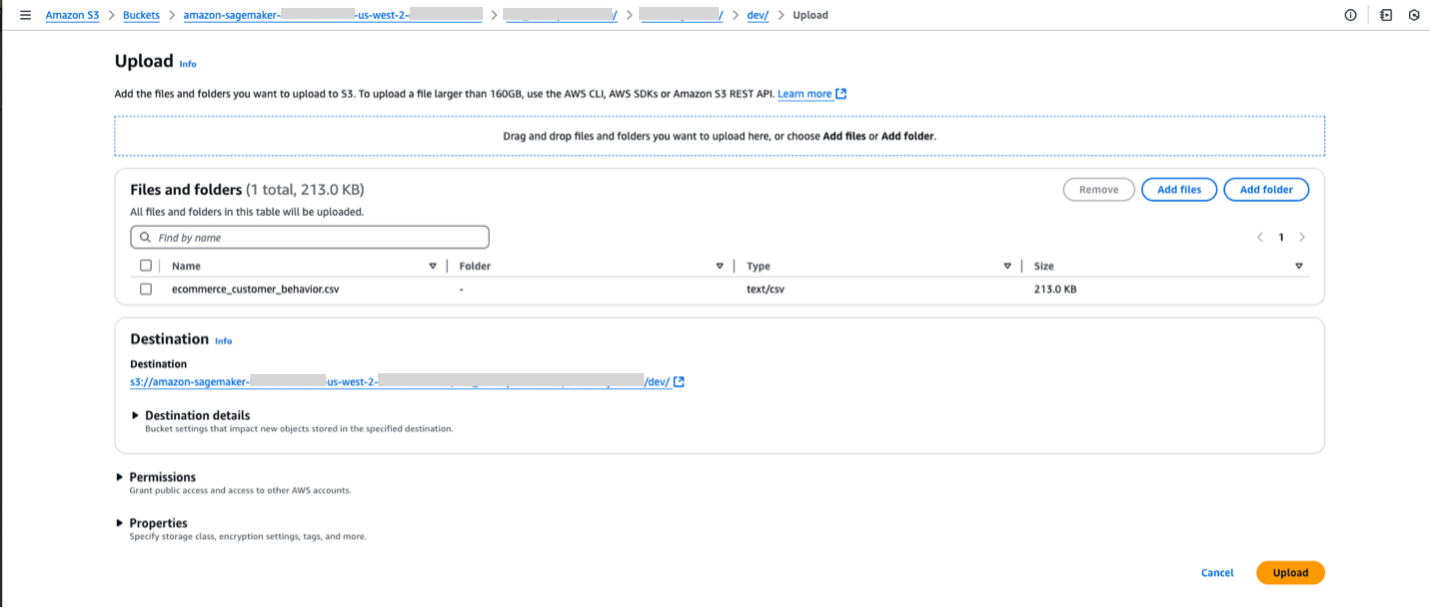Click Info link next to Destination heading
This screenshot has height=611, width=1430.
[x=223, y=341]
